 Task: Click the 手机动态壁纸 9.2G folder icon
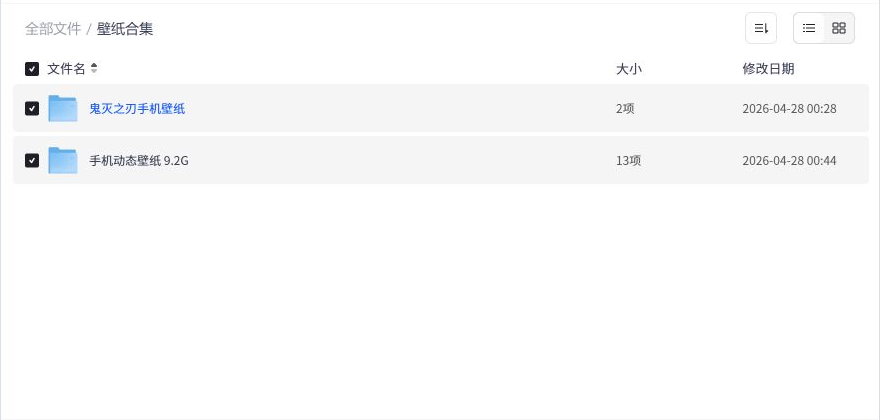[62, 161]
